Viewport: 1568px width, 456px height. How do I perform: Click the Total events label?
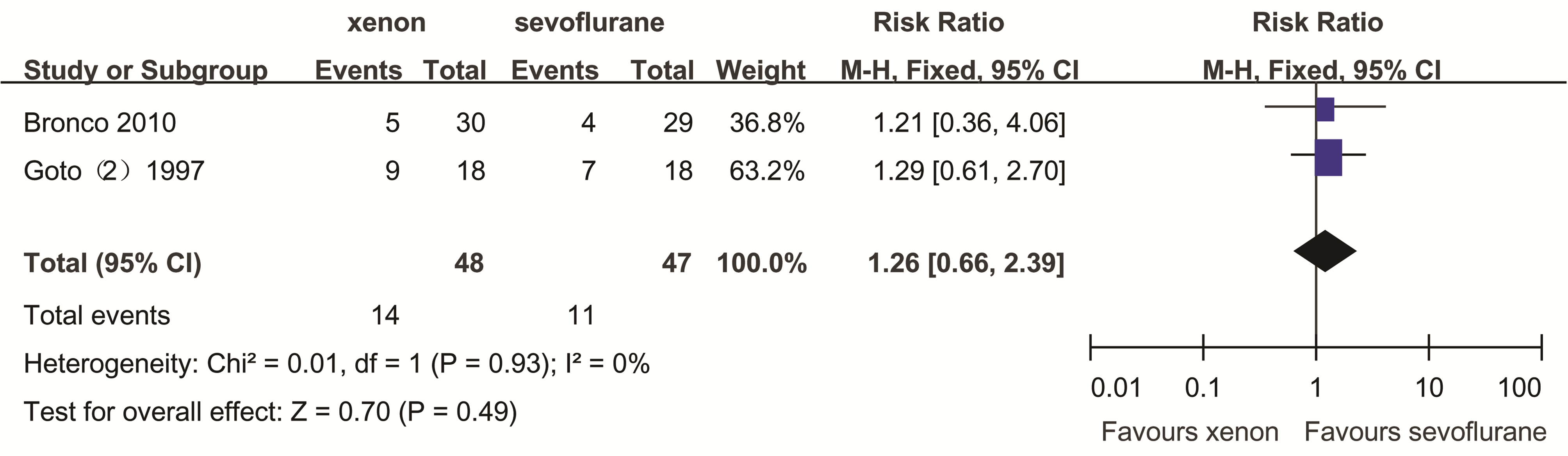point(97,316)
